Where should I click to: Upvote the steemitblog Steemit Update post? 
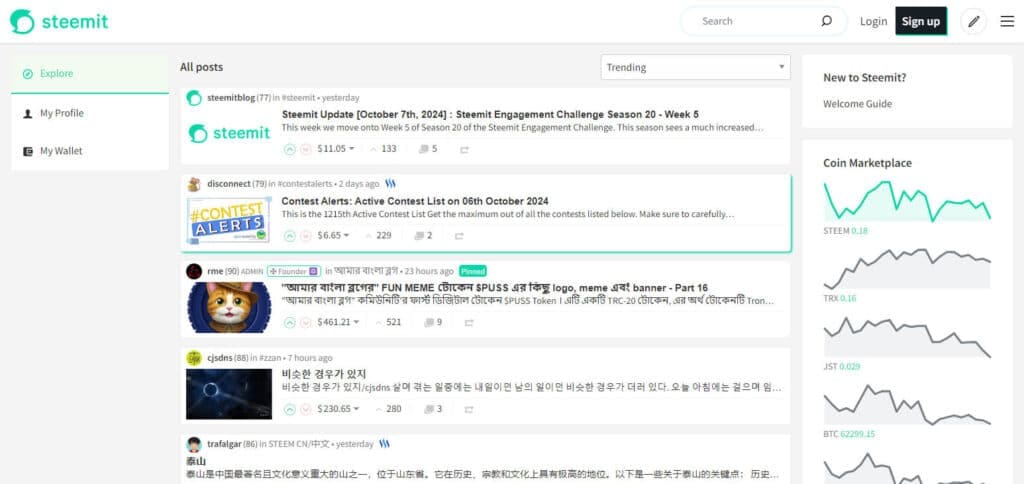click(x=290, y=149)
